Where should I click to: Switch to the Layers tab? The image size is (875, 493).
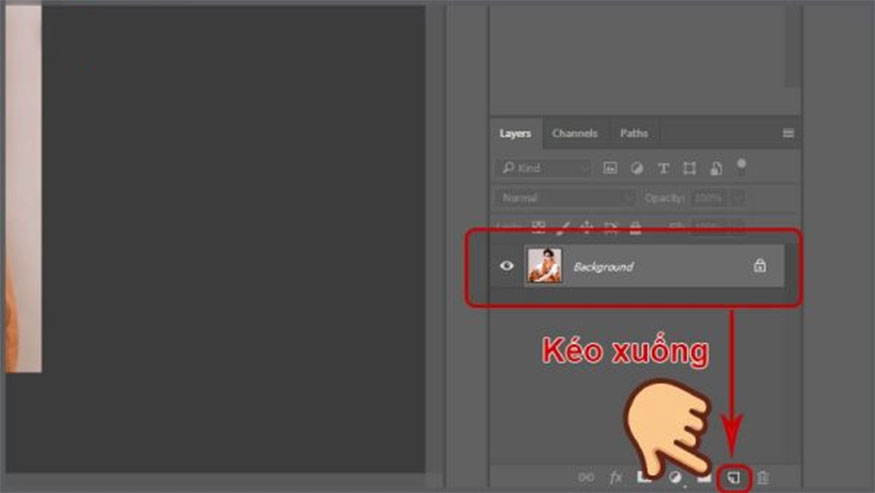(x=515, y=133)
